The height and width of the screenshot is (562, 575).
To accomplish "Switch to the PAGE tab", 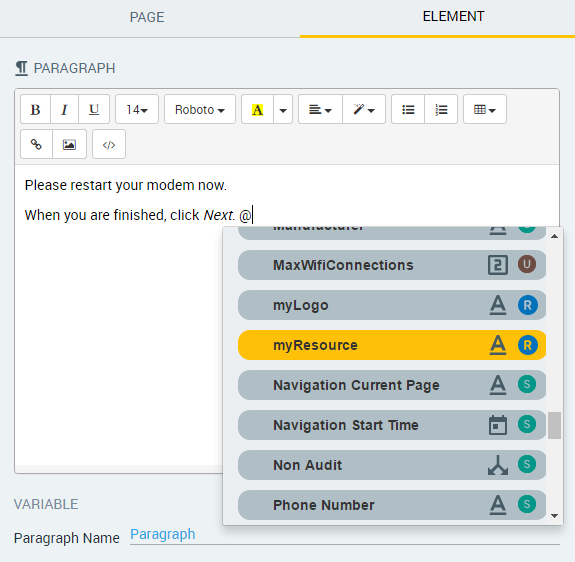I will tap(147, 17).
